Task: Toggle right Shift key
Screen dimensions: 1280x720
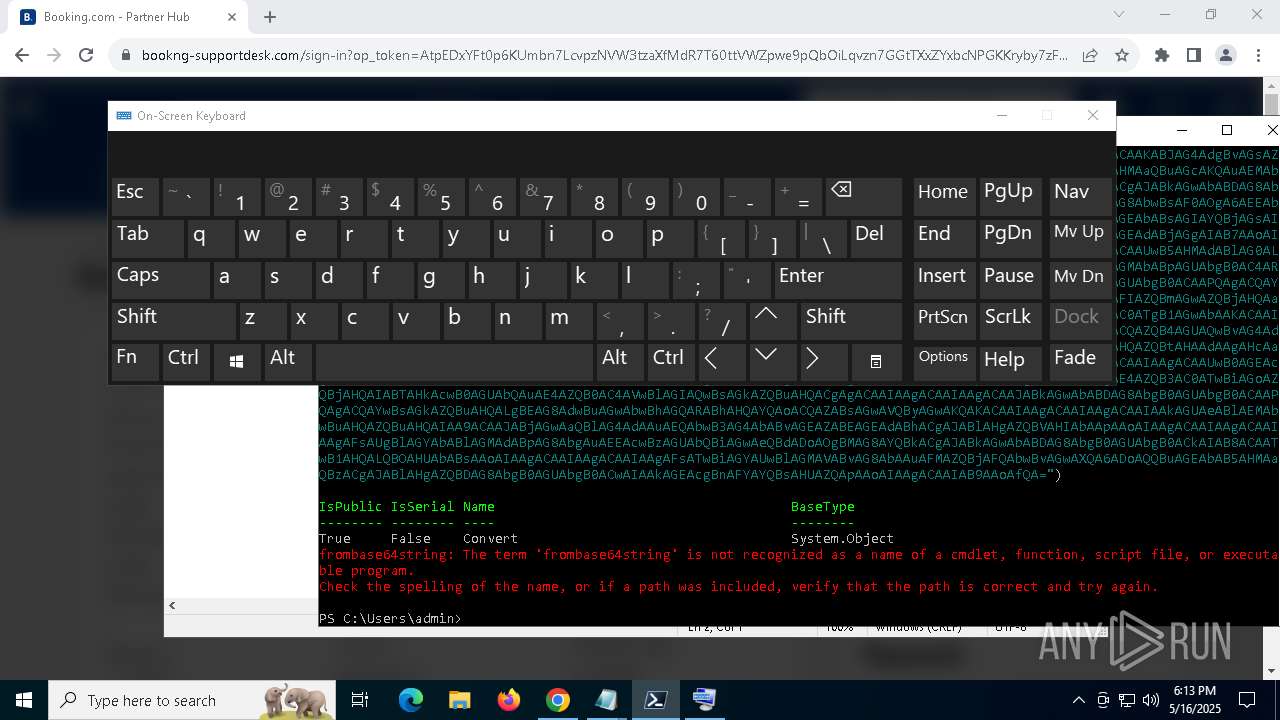Action: point(851,321)
